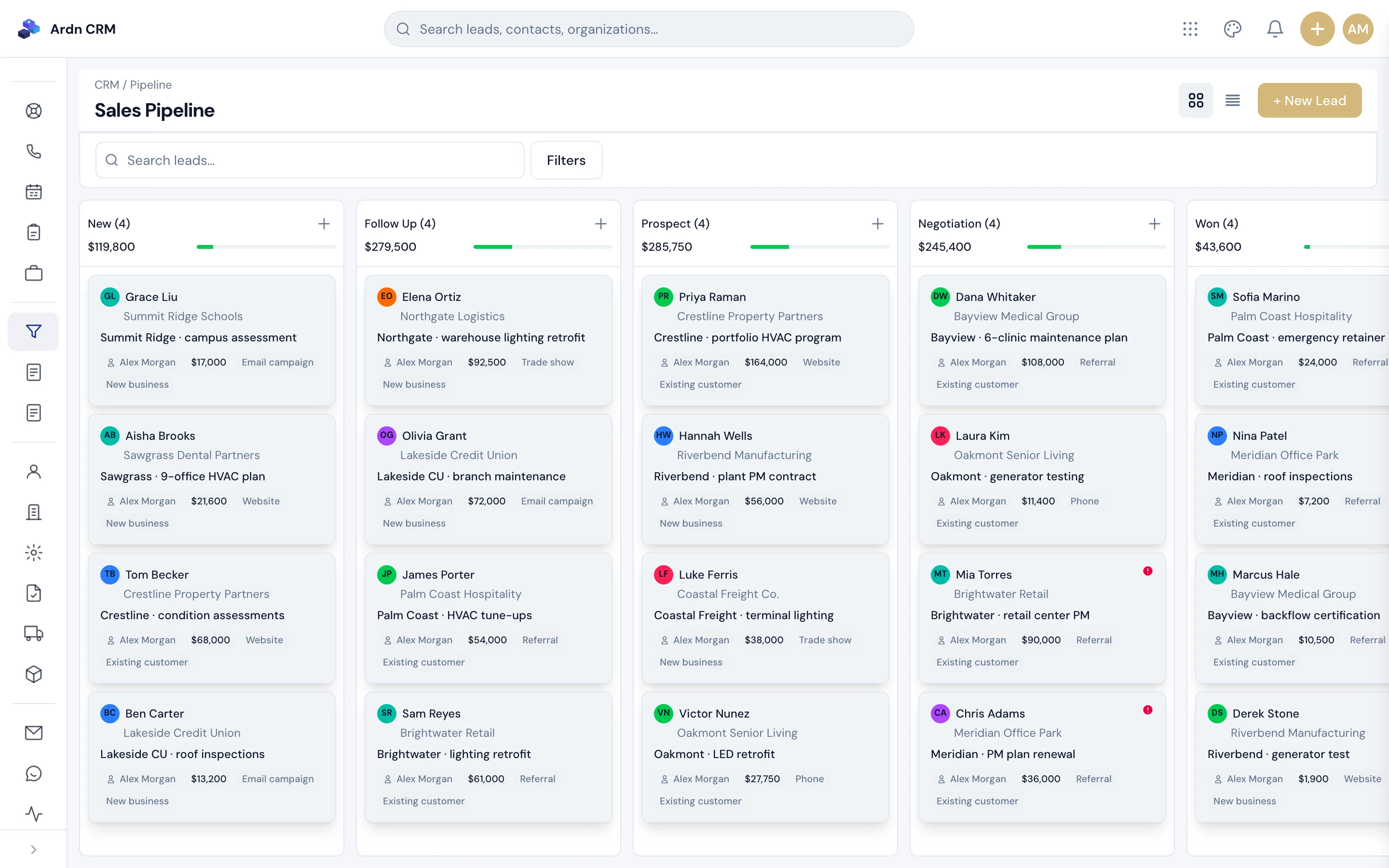Open the apps grid icon in header
The height and width of the screenshot is (868, 1389).
coord(1190,29)
